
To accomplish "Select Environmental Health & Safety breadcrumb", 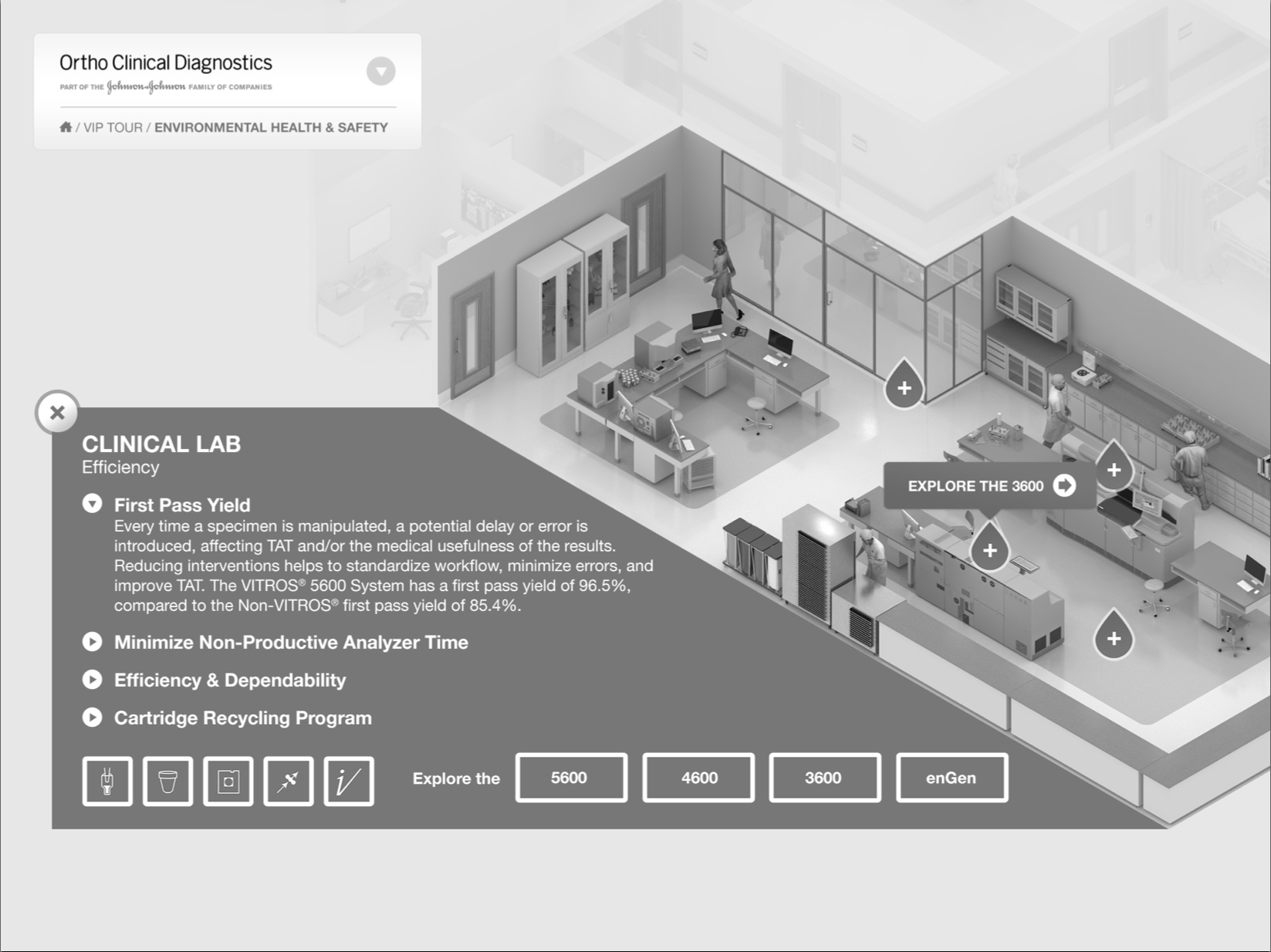I will coord(271,127).
